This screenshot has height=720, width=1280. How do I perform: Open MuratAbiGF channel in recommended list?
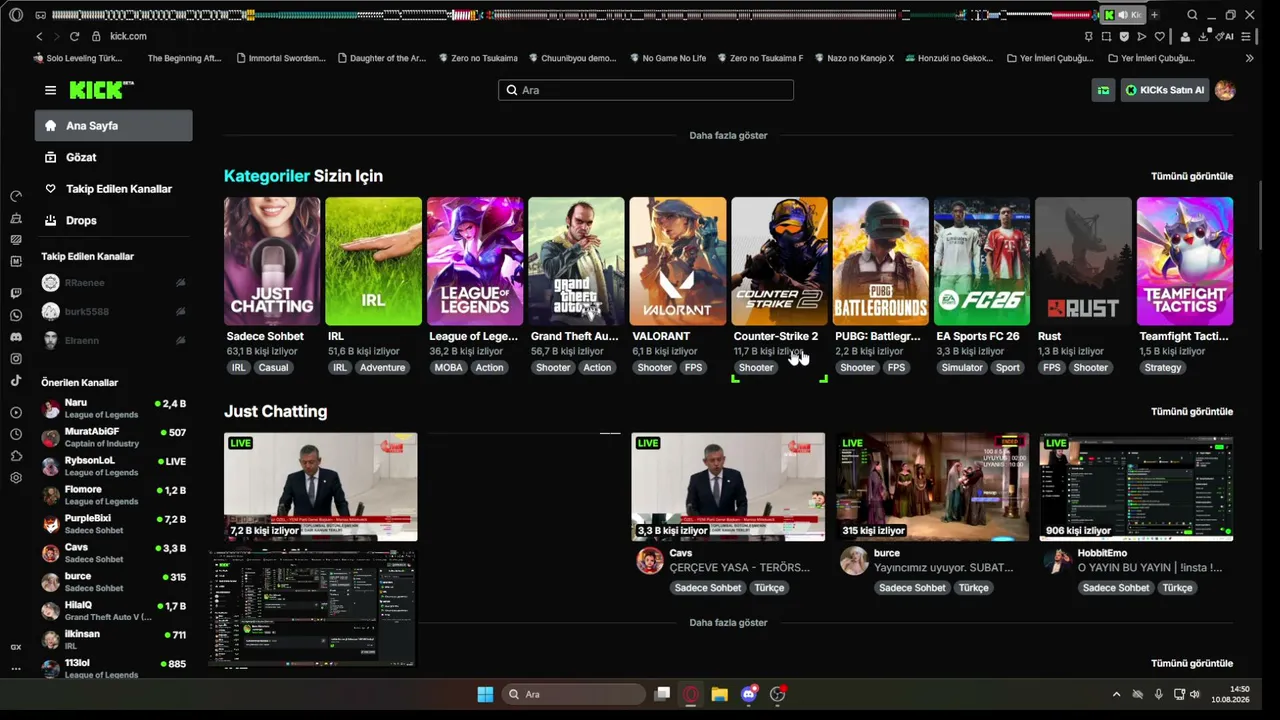click(x=114, y=437)
